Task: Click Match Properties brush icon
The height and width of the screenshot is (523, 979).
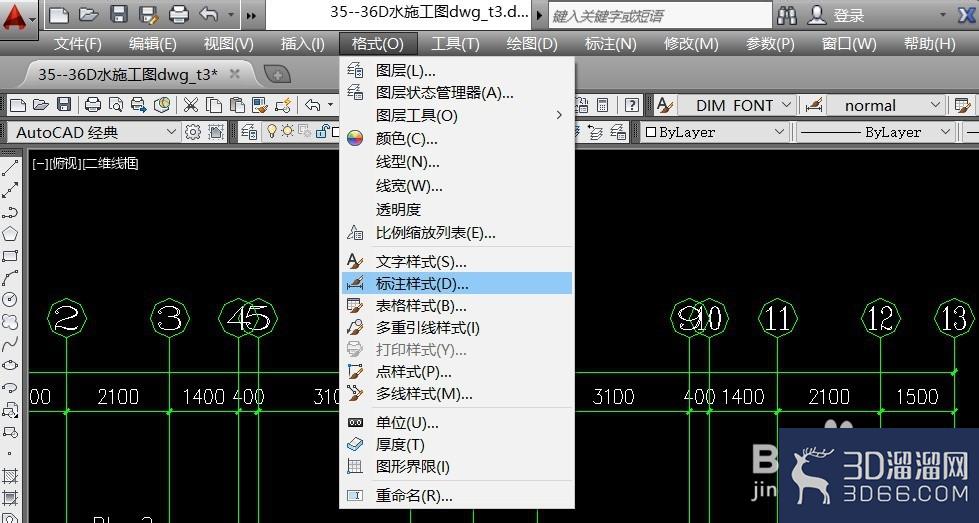Action: pyautogui.click(x=260, y=105)
